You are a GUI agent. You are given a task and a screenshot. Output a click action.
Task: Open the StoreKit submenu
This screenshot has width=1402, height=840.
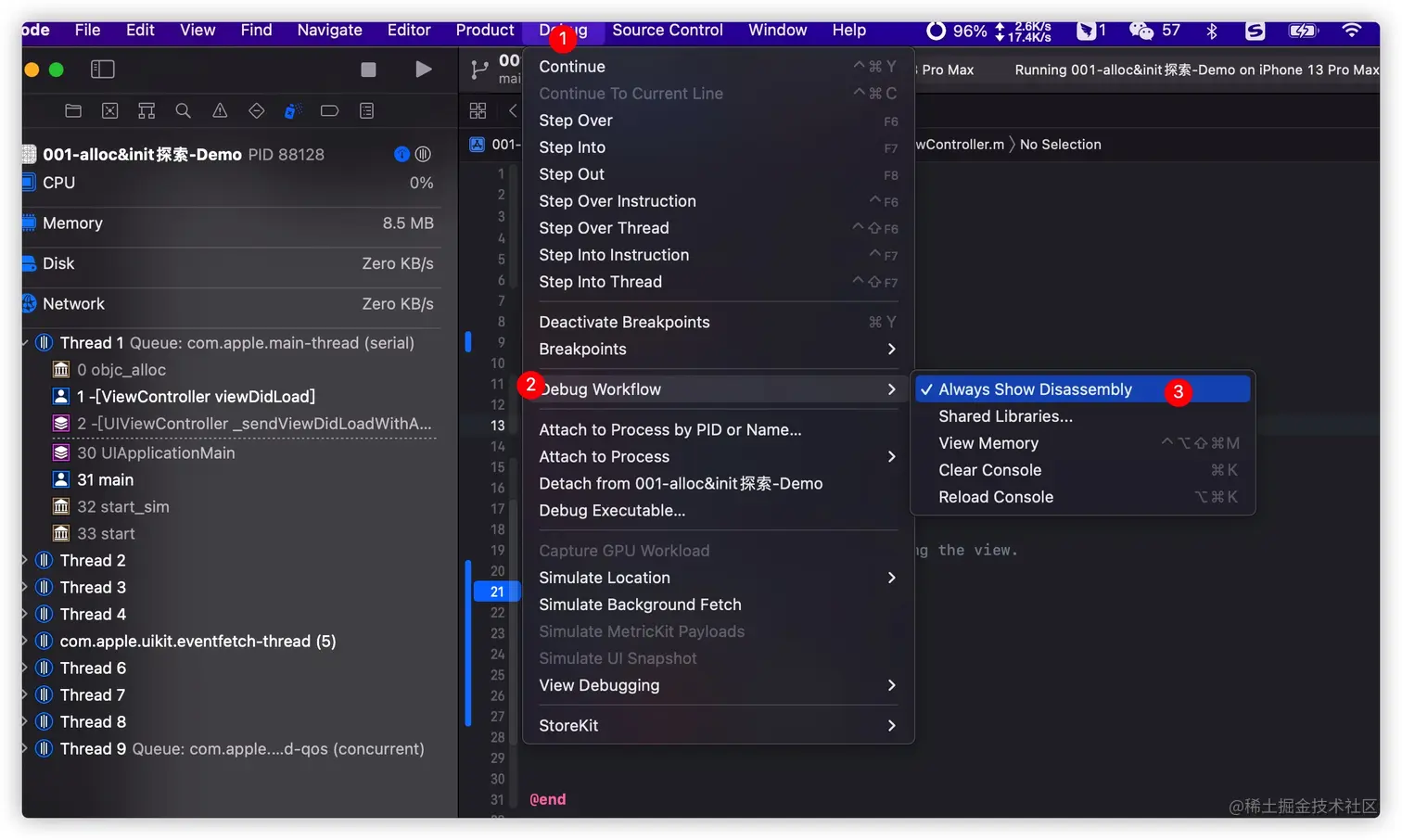(719, 725)
